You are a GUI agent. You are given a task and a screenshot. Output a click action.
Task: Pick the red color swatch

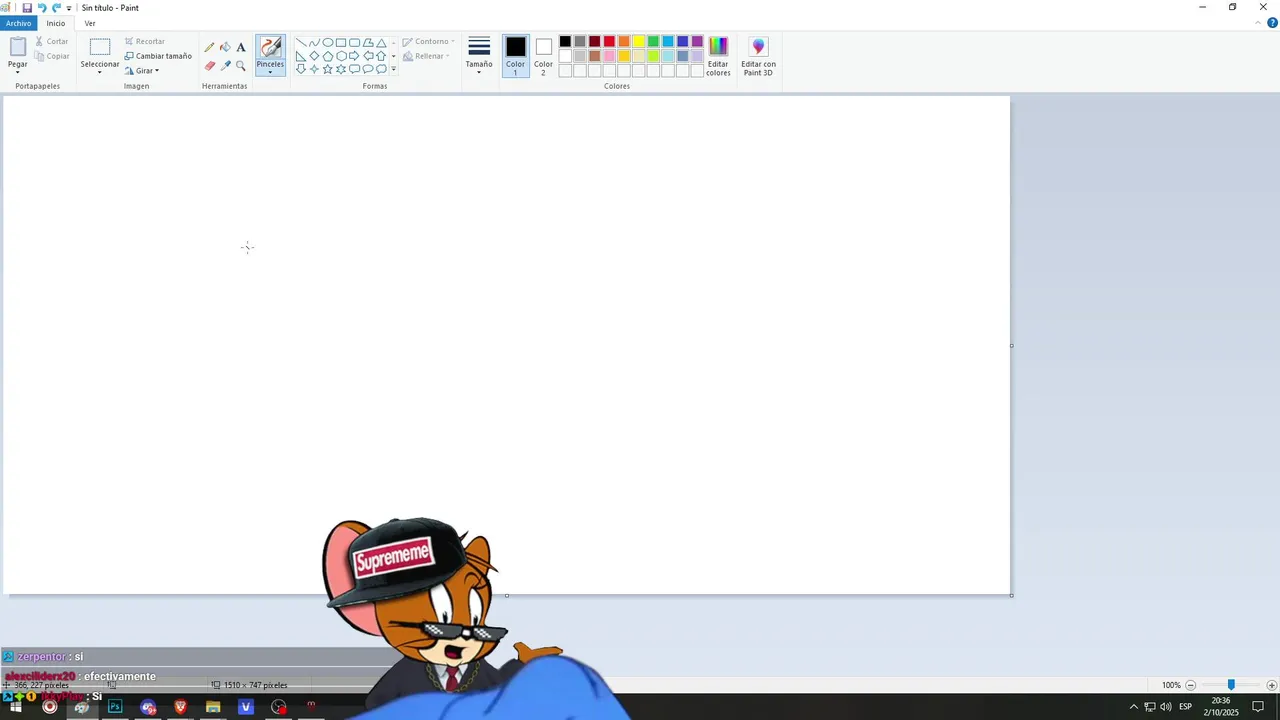point(609,41)
